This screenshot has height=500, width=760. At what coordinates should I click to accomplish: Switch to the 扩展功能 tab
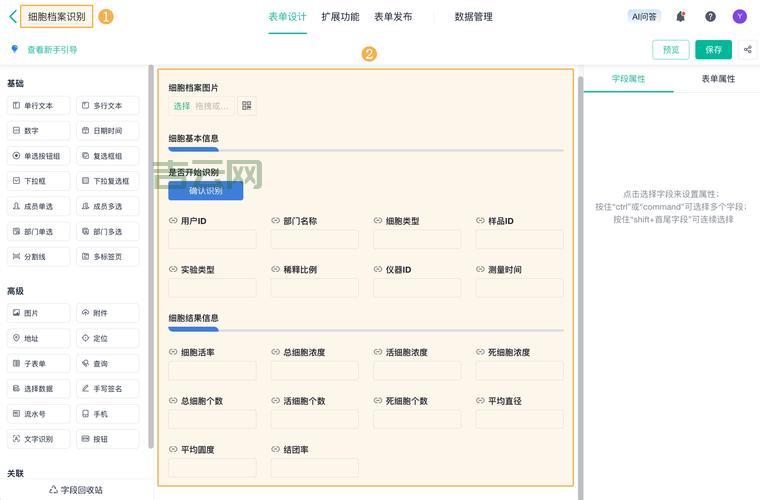point(340,17)
